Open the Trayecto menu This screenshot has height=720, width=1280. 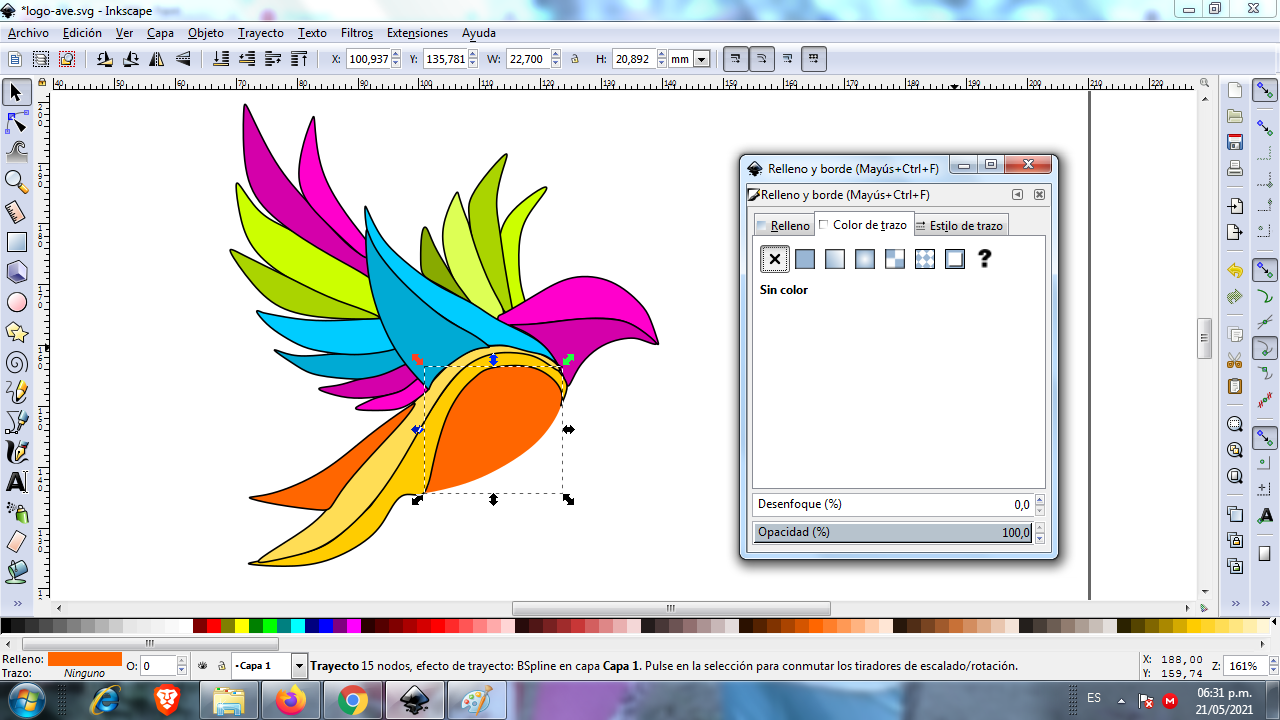(261, 33)
